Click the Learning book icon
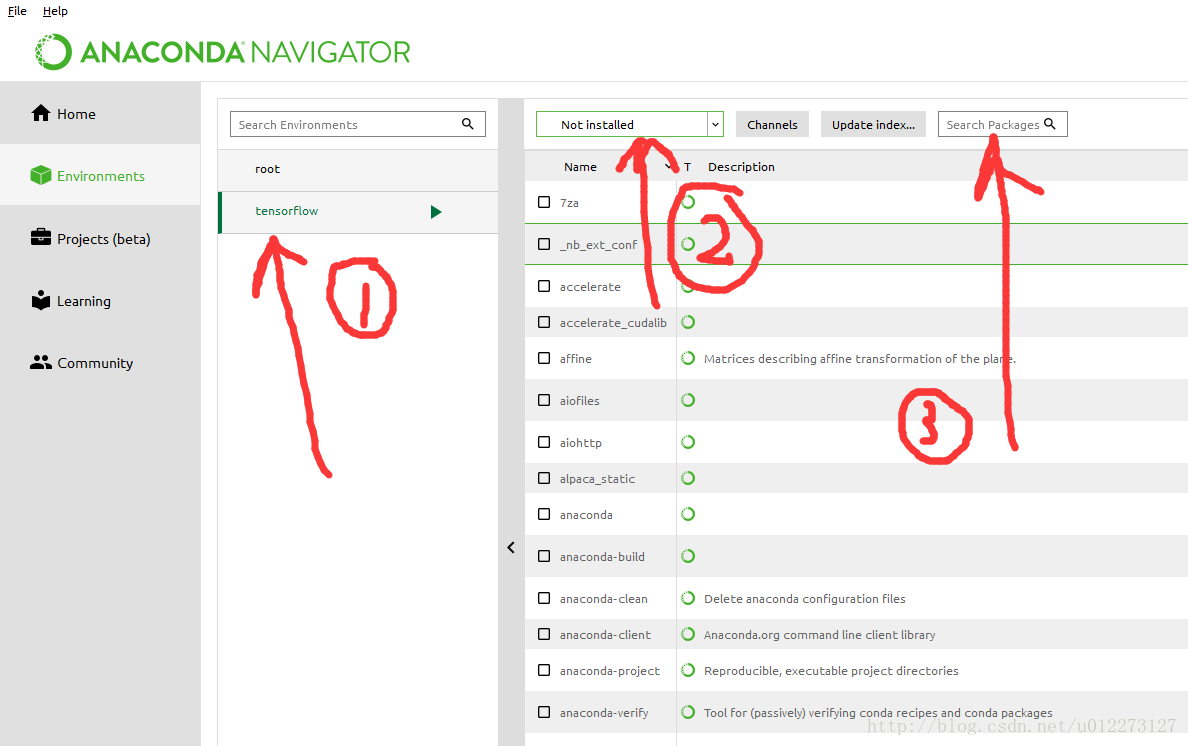1188x746 pixels. click(x=41, y=300)
